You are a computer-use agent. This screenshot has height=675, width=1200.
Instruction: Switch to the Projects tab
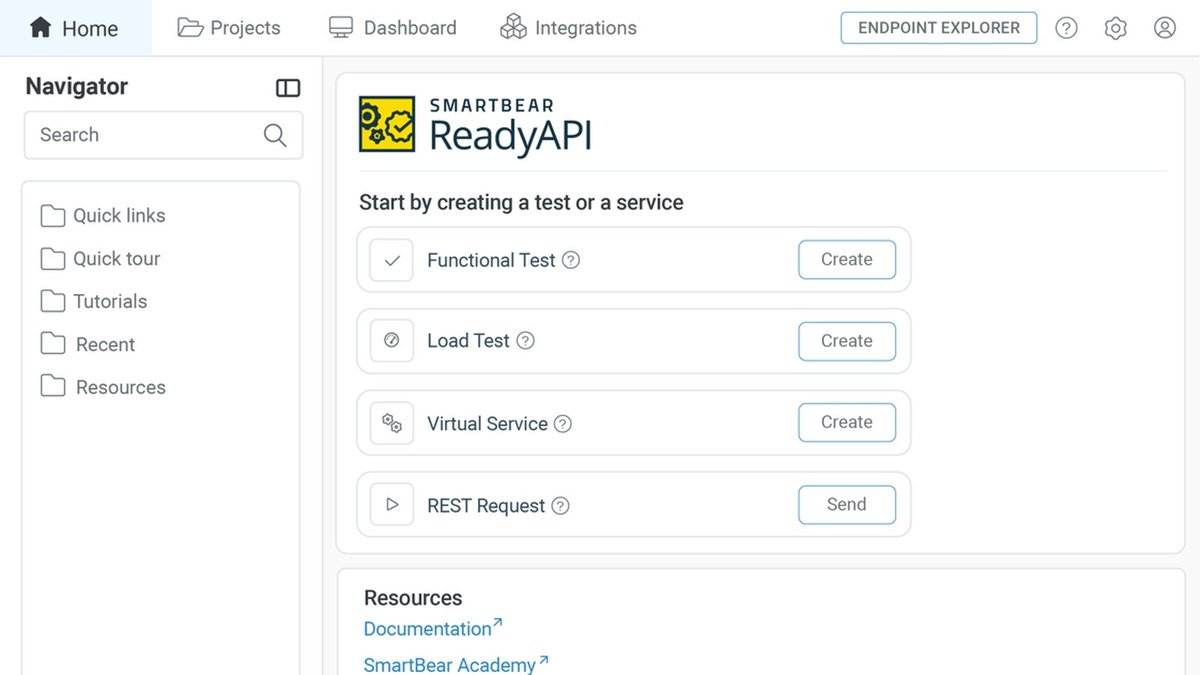pyautogui.click(x=229, y=28)
